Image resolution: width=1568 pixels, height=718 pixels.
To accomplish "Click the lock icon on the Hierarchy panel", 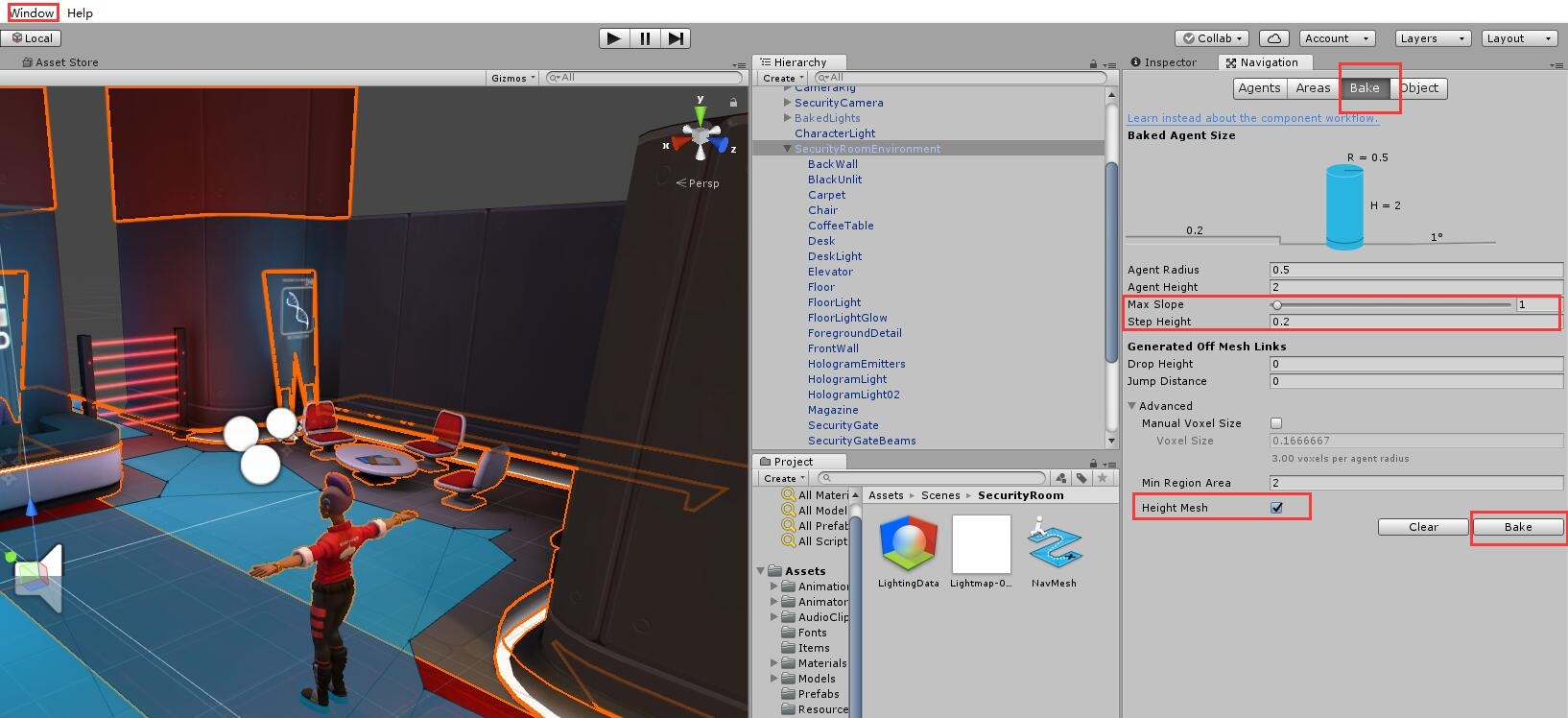I will 1093,63.
